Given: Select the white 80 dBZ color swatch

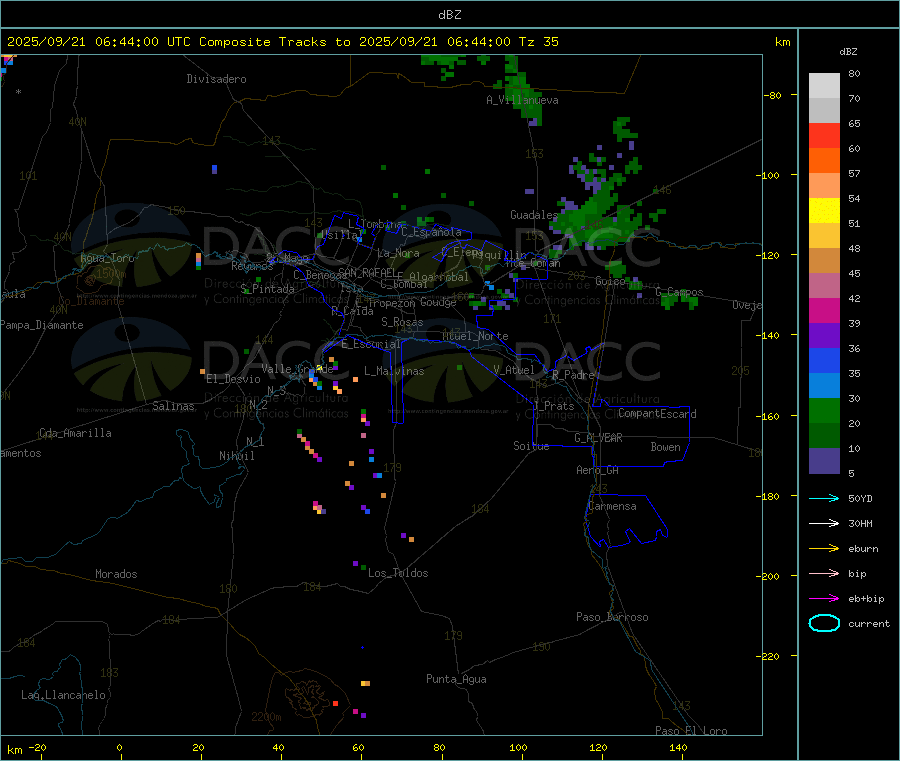Looking at the screenshot, I should pos(824,86).
